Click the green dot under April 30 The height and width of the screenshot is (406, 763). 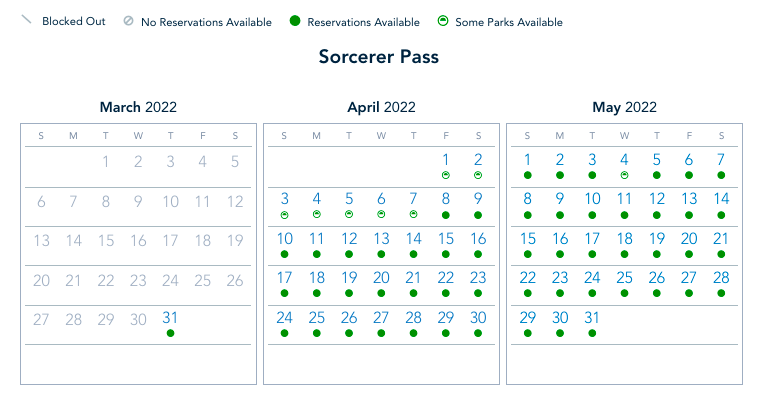click(x=478, y=332)
